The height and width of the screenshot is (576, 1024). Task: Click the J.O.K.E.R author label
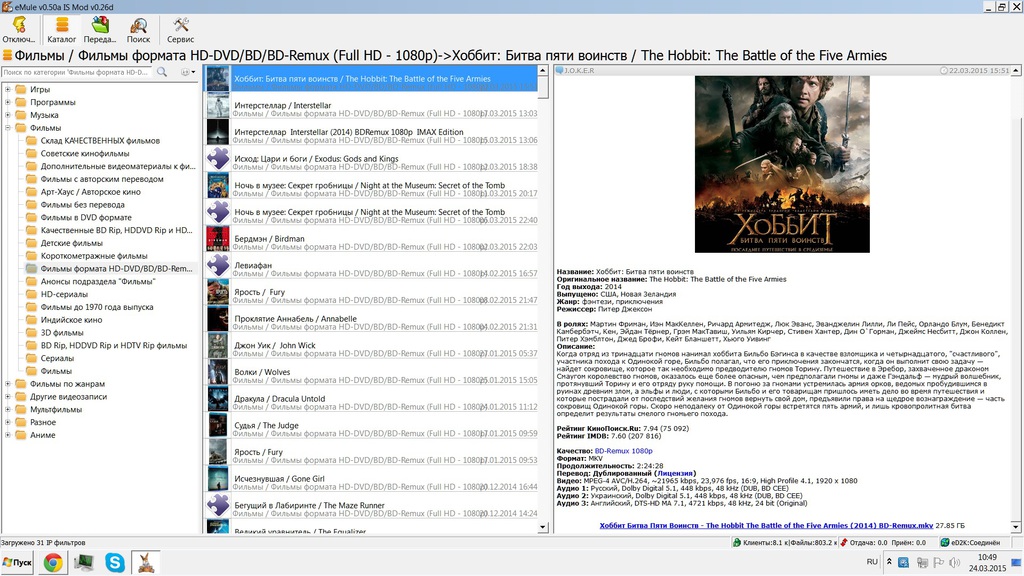(579, 71)
